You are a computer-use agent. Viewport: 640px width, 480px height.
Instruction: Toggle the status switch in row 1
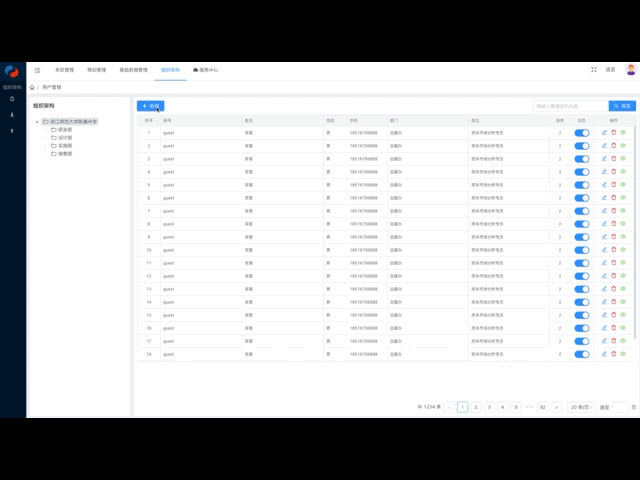[582, 133]
